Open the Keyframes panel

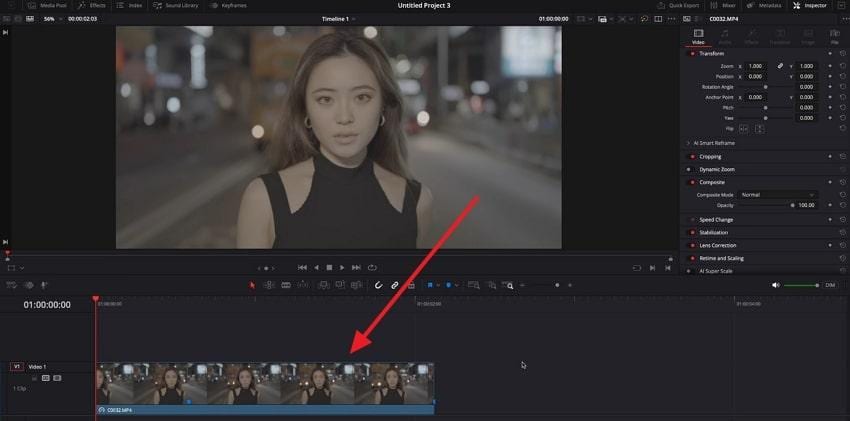point(228,5)
